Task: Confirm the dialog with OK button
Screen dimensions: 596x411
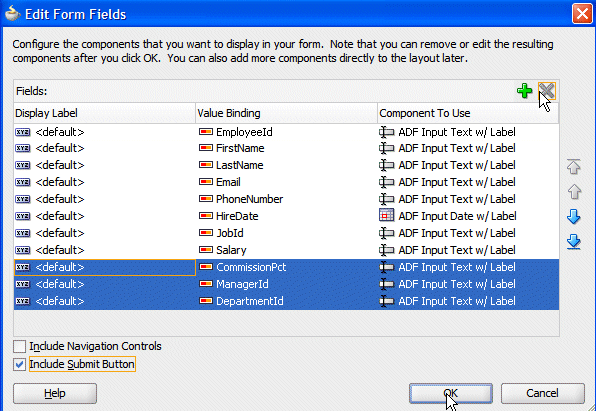Action: tap(451, 393)
